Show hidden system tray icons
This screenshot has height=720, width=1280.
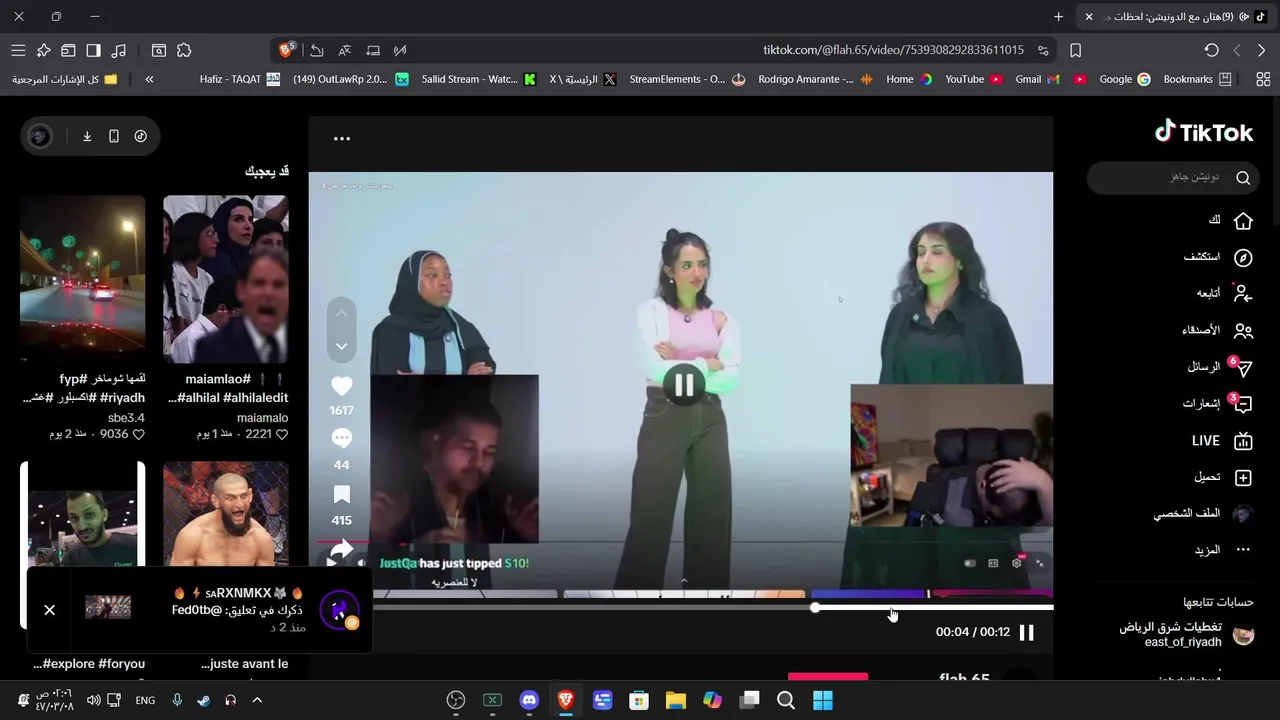(257, 700)
